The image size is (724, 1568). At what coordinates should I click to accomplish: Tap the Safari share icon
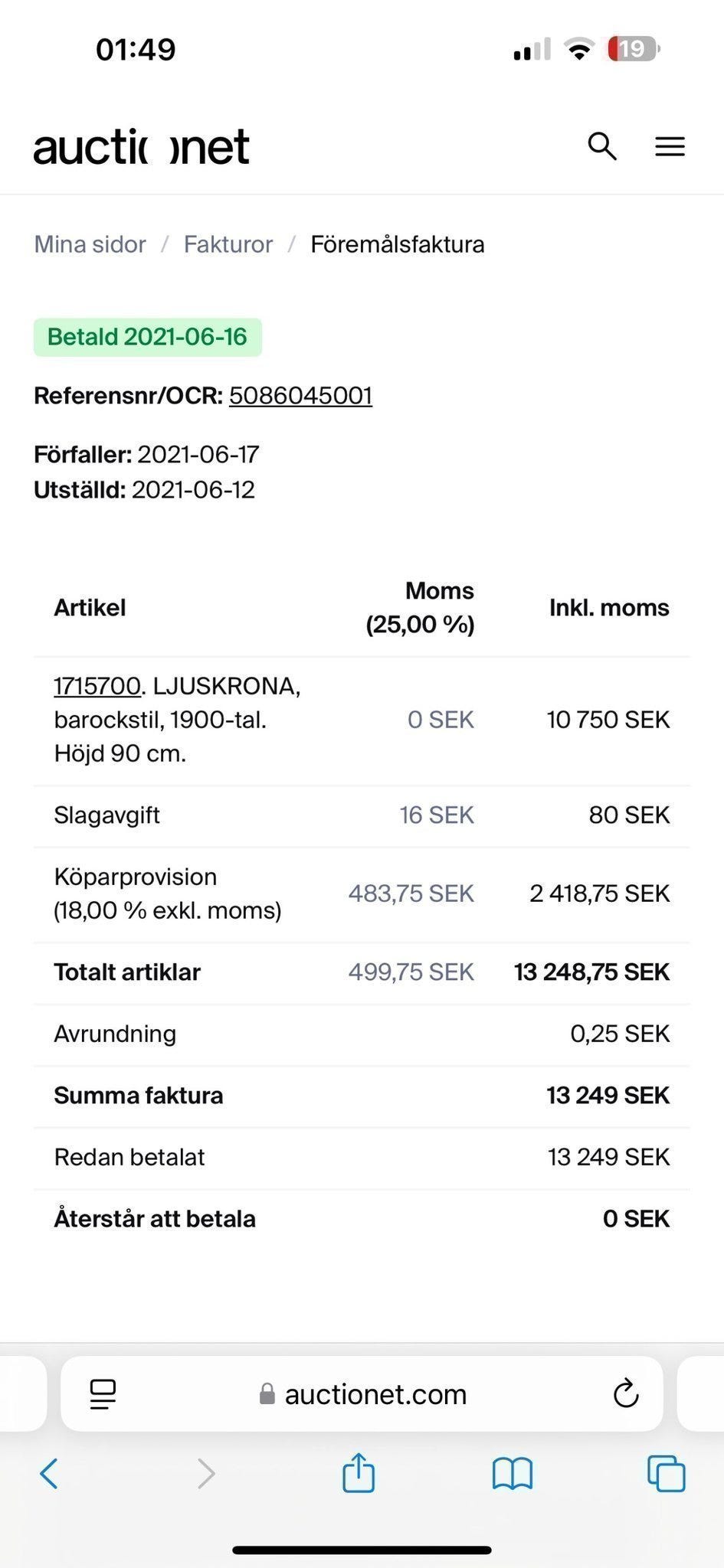tap(359, 1473)
